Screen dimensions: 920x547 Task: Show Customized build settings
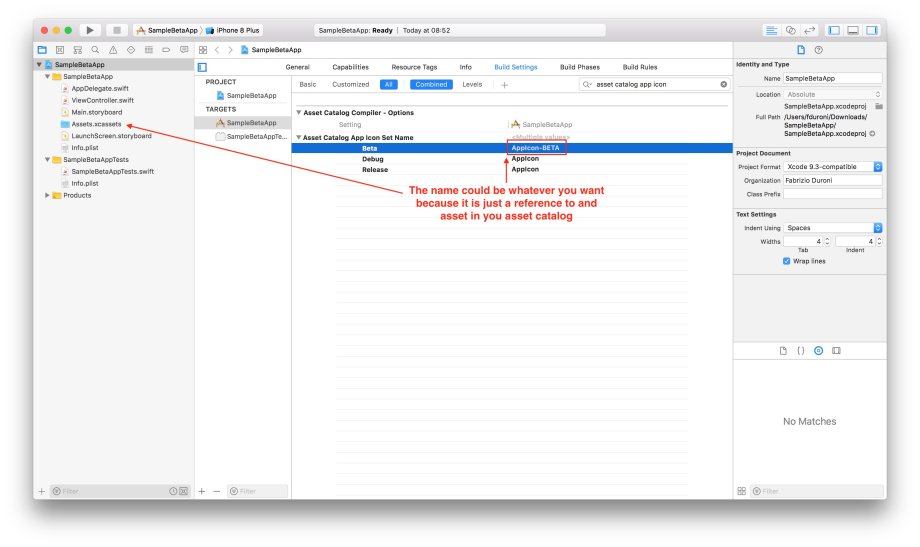(350, 85)
